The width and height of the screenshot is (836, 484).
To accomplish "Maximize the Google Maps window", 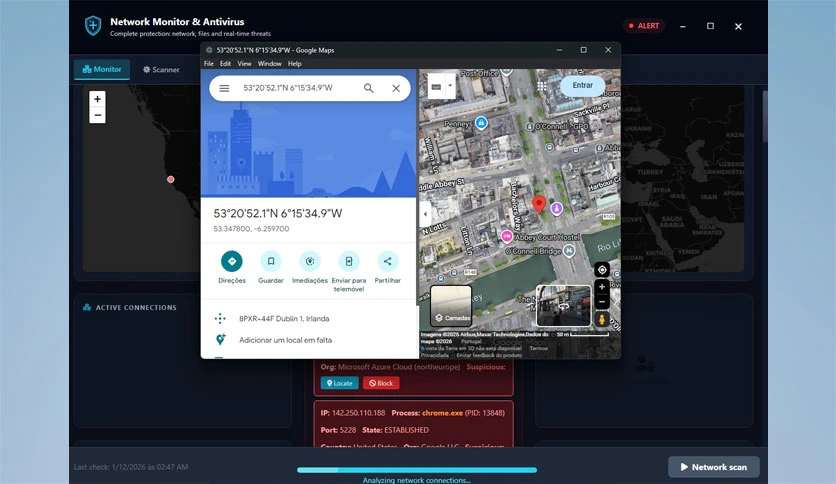I will coord(583,50).
